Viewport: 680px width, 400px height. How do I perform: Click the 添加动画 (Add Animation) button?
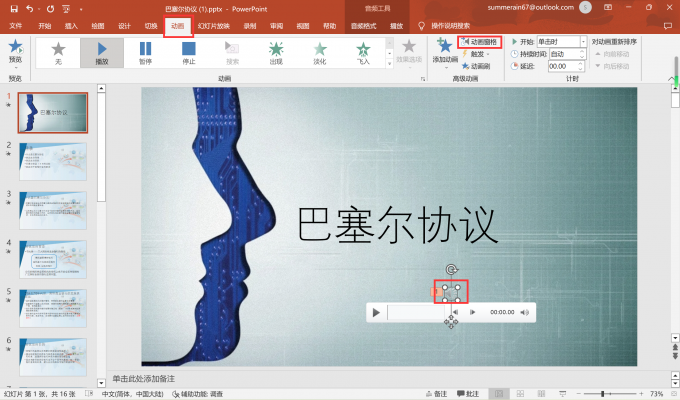pos(445,53)
